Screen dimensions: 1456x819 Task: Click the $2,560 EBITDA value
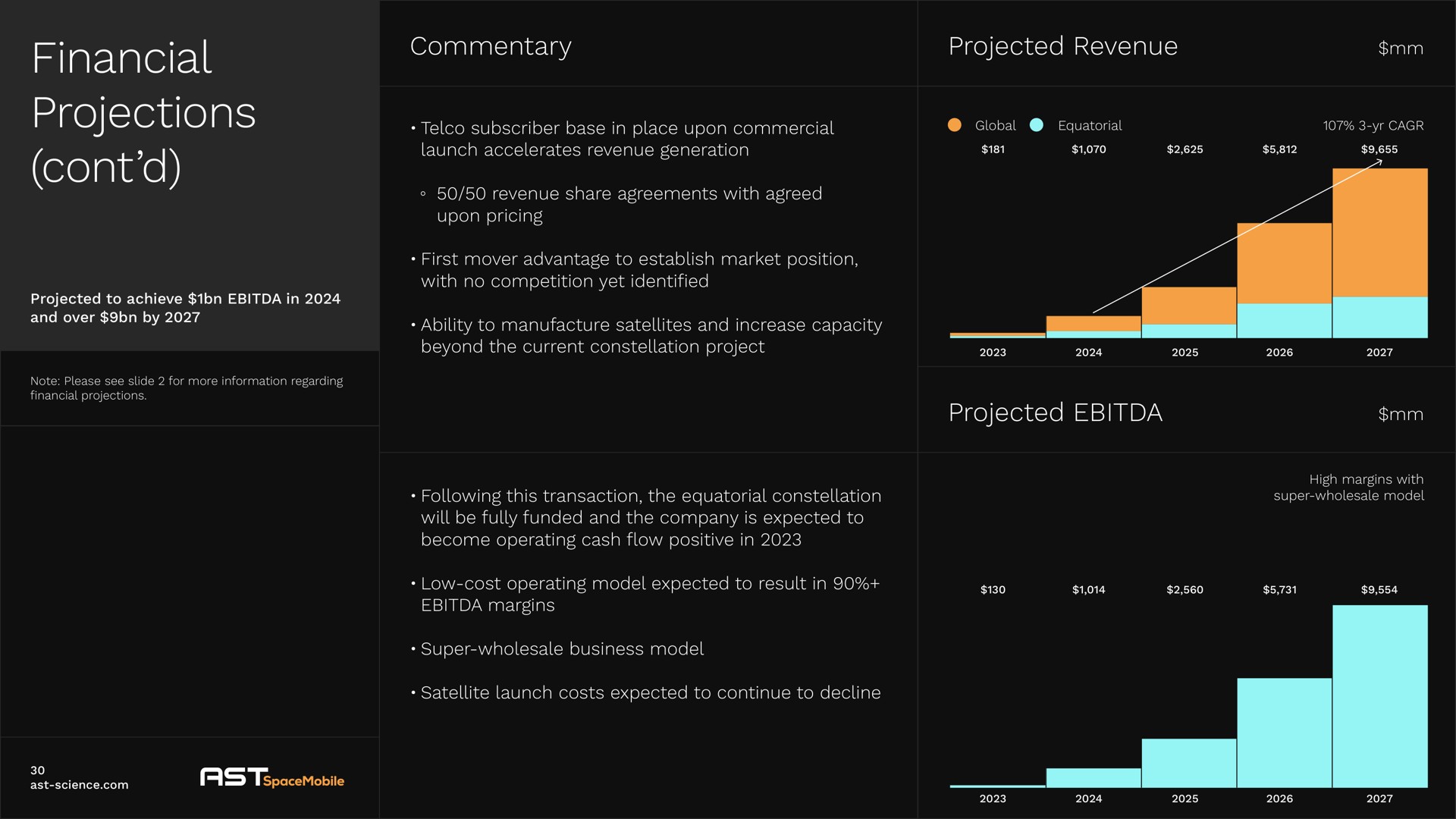(1185, 590)
